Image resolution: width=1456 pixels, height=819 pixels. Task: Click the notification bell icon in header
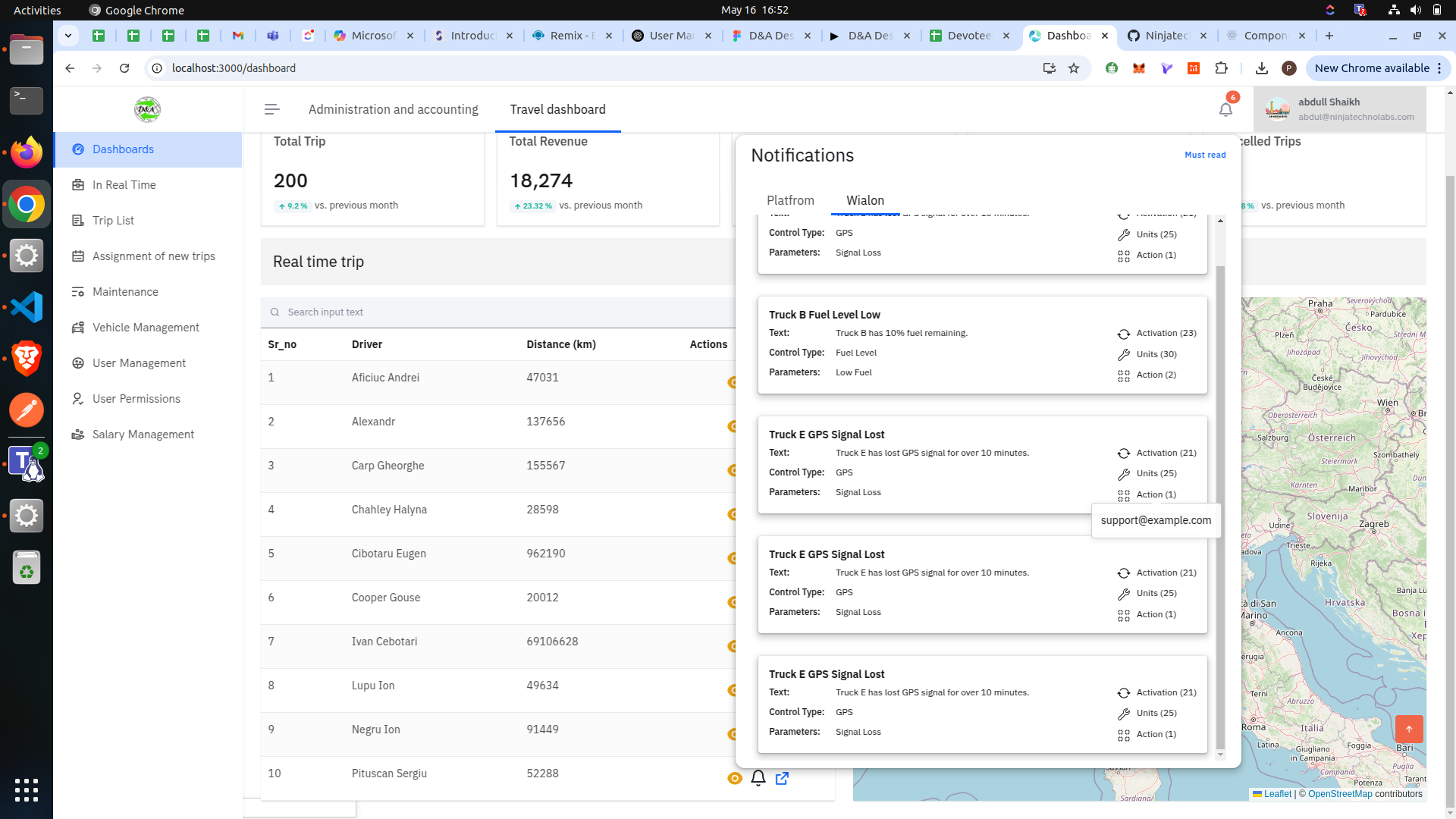point(1225,109)
